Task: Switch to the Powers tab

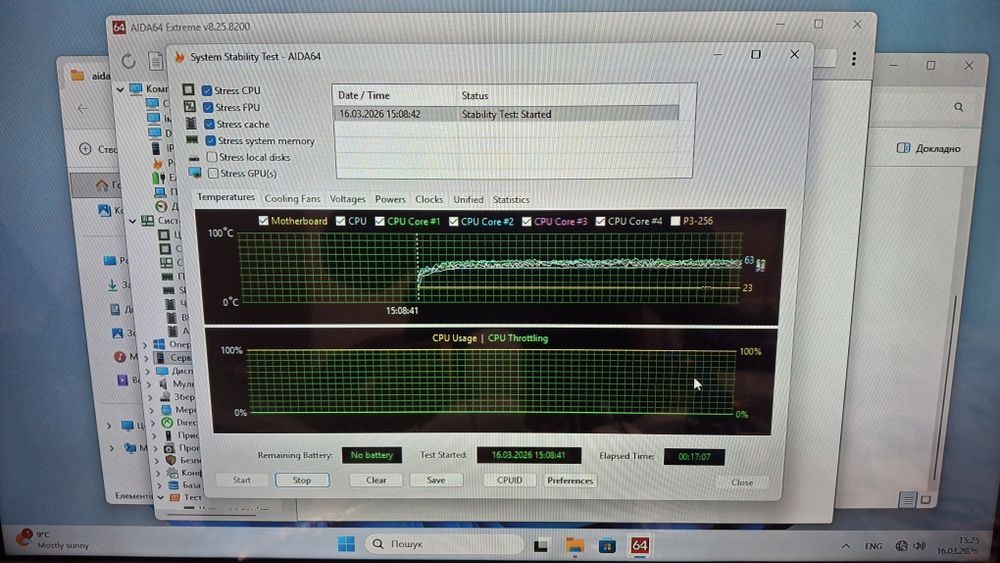Action: tap(390, 200)
